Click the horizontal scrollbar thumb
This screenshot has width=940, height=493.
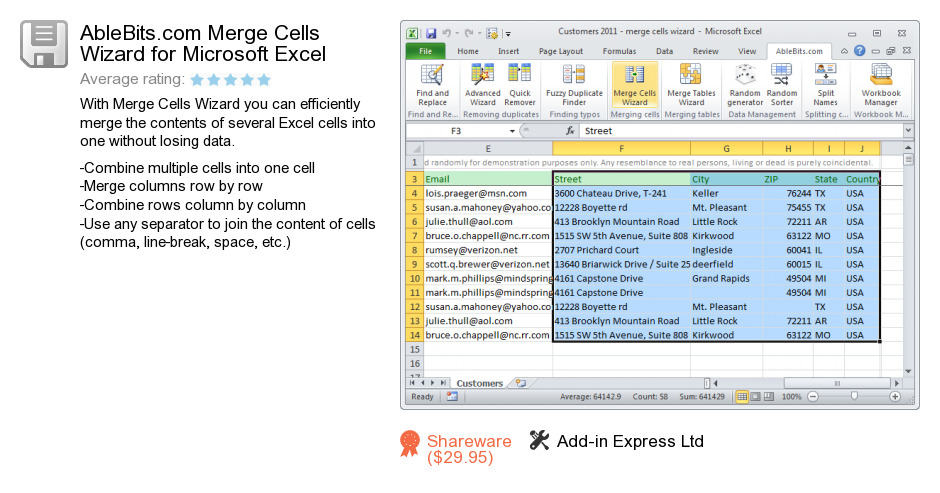pos(837,383)
